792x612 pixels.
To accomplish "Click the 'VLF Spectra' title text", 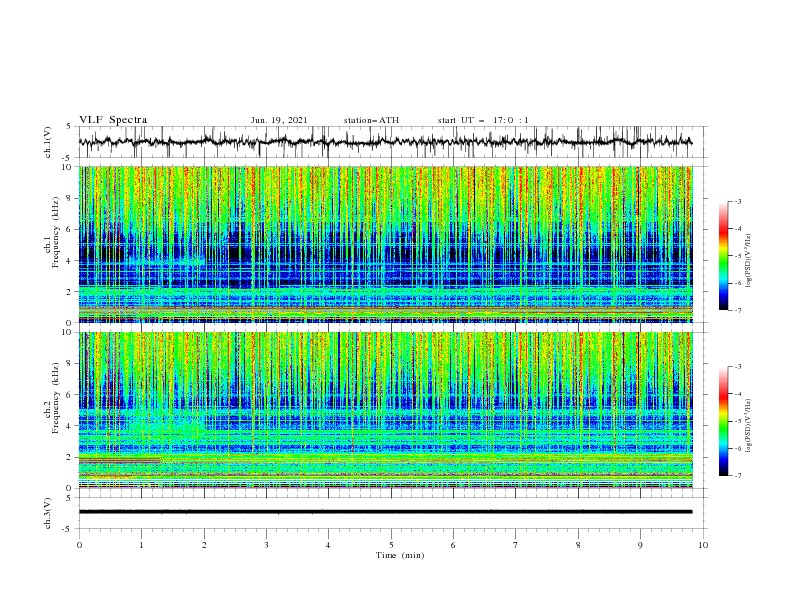I will click(x=113, y=120).
